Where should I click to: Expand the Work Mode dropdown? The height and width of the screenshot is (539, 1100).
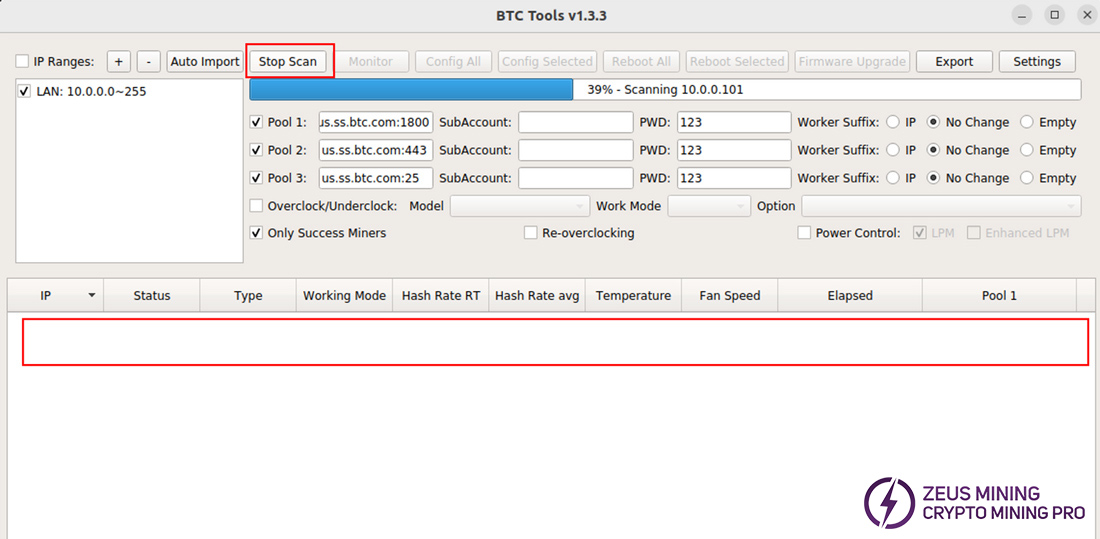coord(708,206)
